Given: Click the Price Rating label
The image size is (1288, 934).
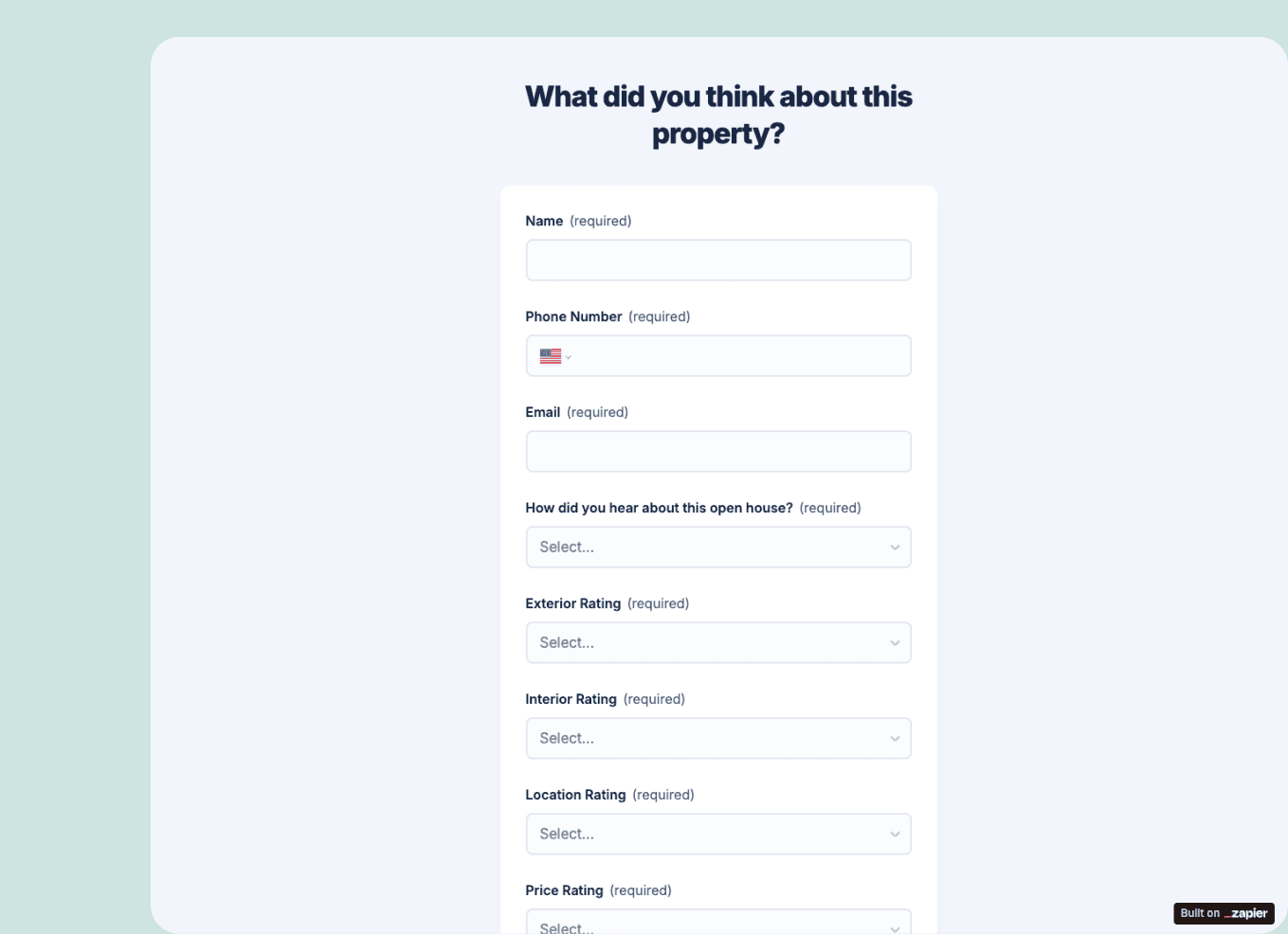Looking at the screenshot, I should 564,890.
